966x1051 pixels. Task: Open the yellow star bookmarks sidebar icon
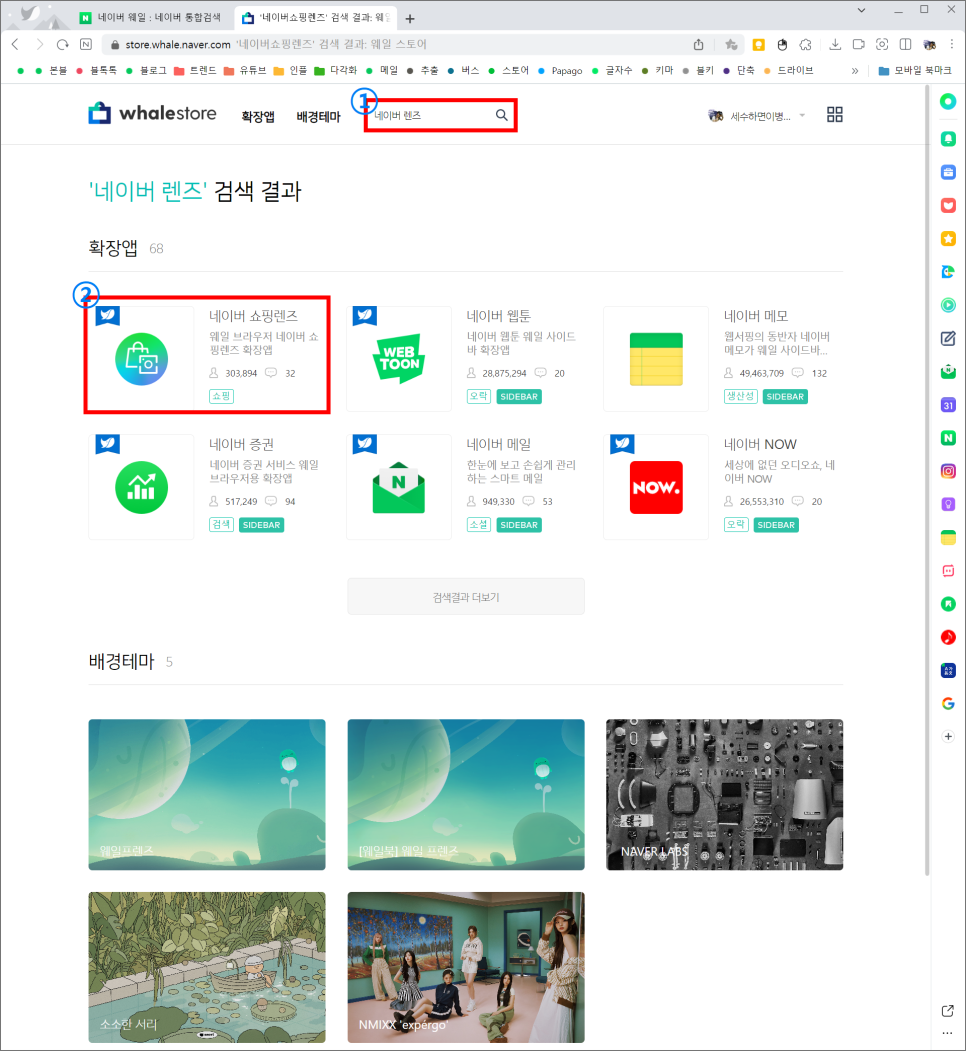click(948, 239)
